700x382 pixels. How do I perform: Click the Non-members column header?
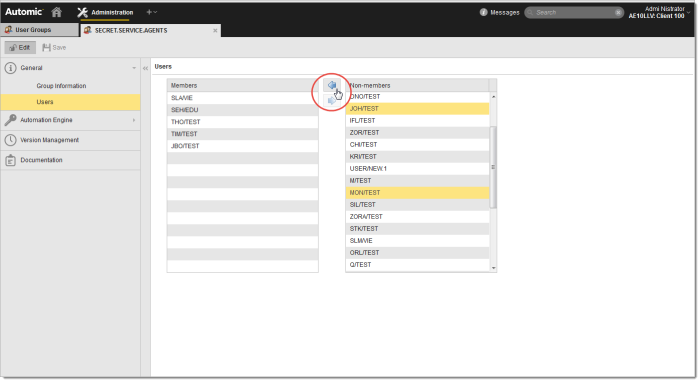417,85
